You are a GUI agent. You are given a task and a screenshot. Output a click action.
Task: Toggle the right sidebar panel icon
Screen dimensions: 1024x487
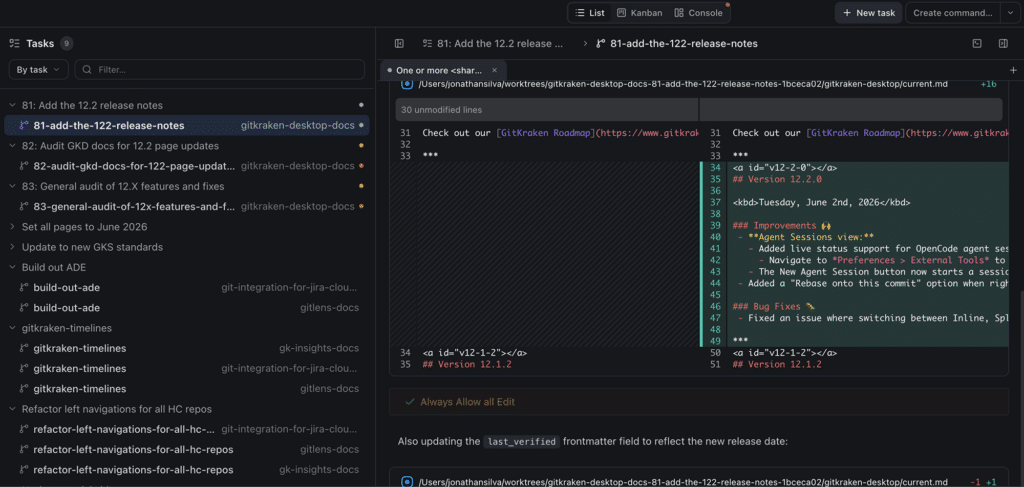click(x=1003, y=44)
